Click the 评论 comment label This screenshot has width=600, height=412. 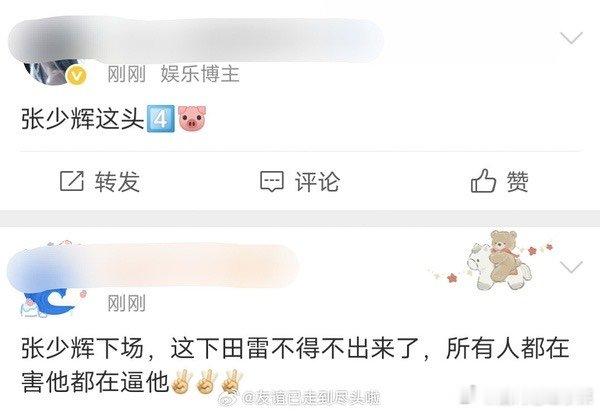[x=317, y=181]
